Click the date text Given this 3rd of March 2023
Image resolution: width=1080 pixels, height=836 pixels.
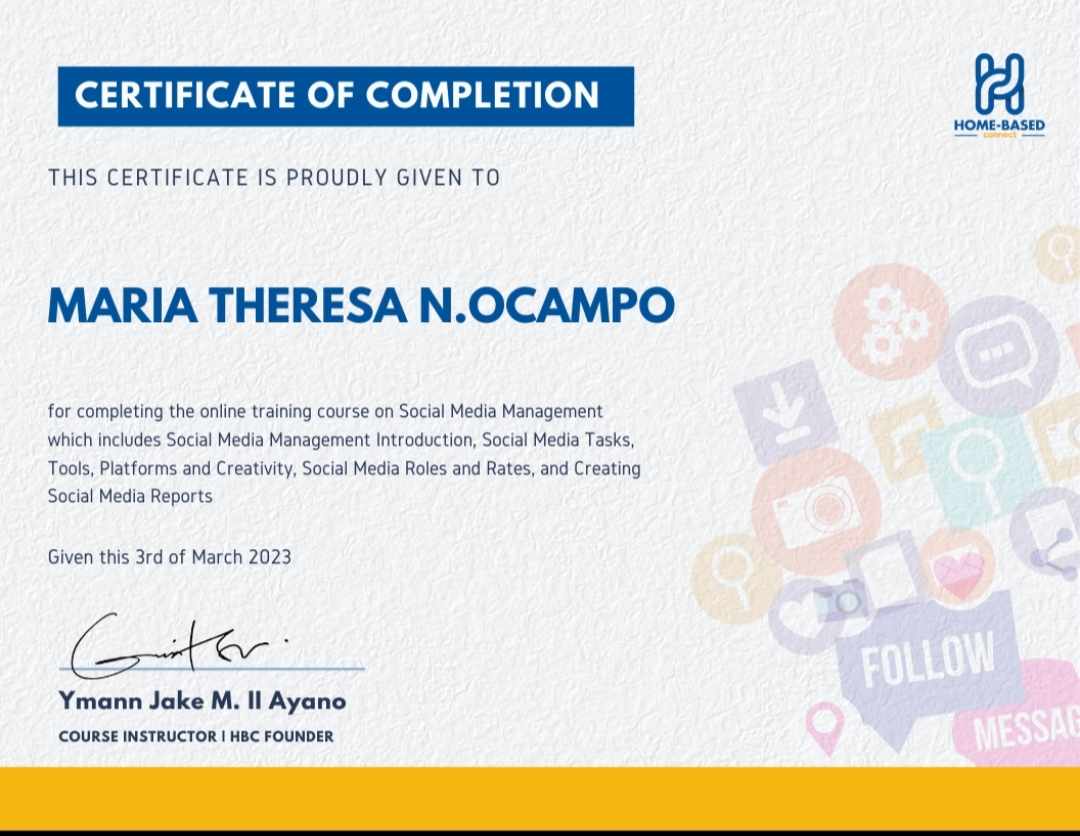pos(168,557)
